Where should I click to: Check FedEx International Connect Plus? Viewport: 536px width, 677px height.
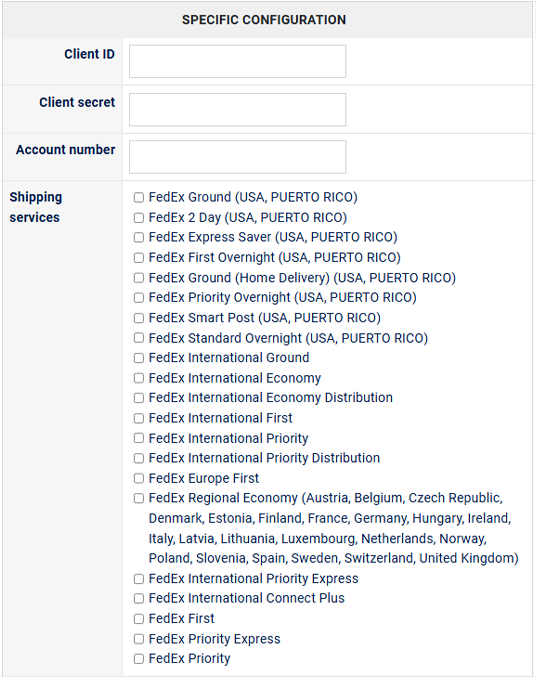139,598
